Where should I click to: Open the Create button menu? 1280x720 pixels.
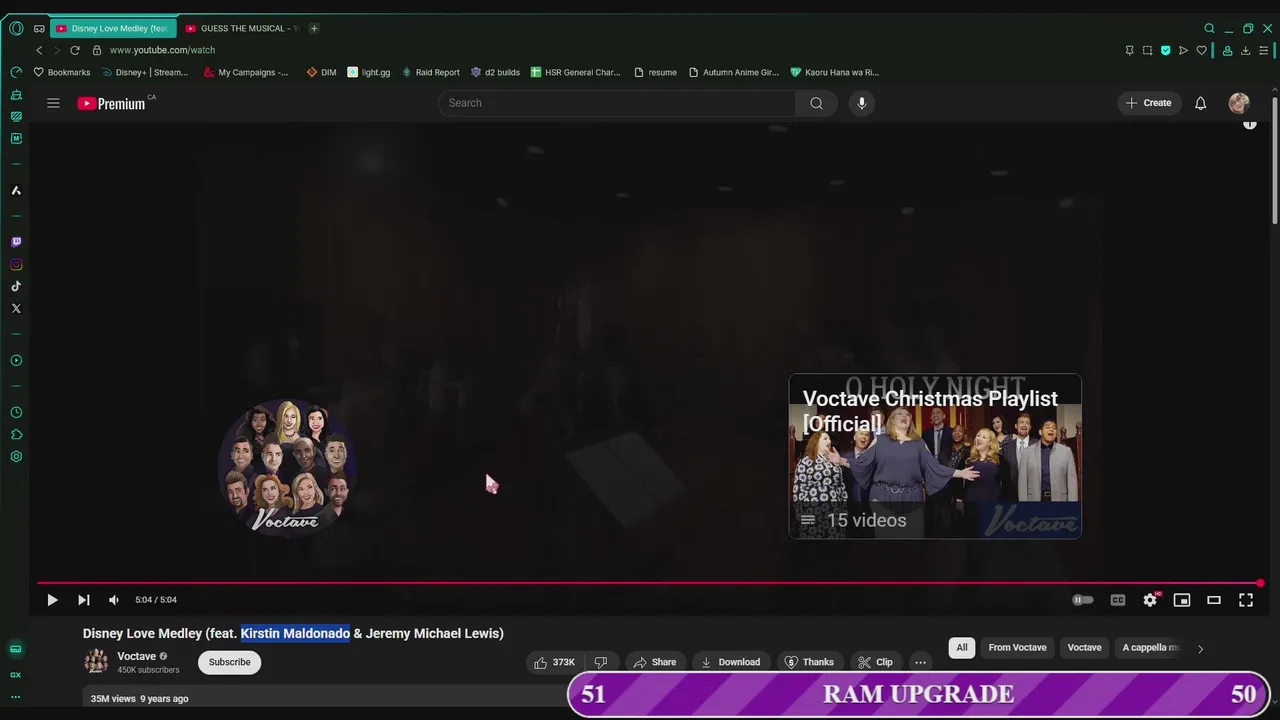1148,103
